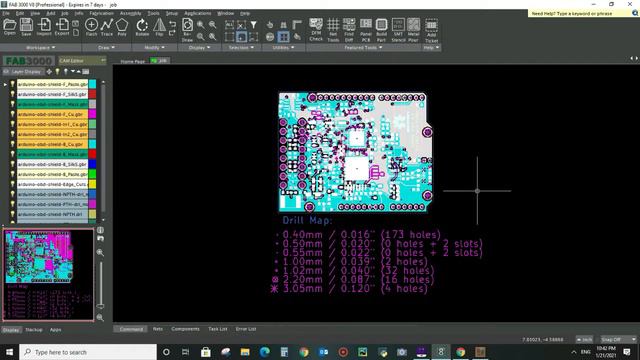Expand the Featured Tools group dropdown
The height and width of the screenshot is (360, 640).
click(x=363, y=48)
